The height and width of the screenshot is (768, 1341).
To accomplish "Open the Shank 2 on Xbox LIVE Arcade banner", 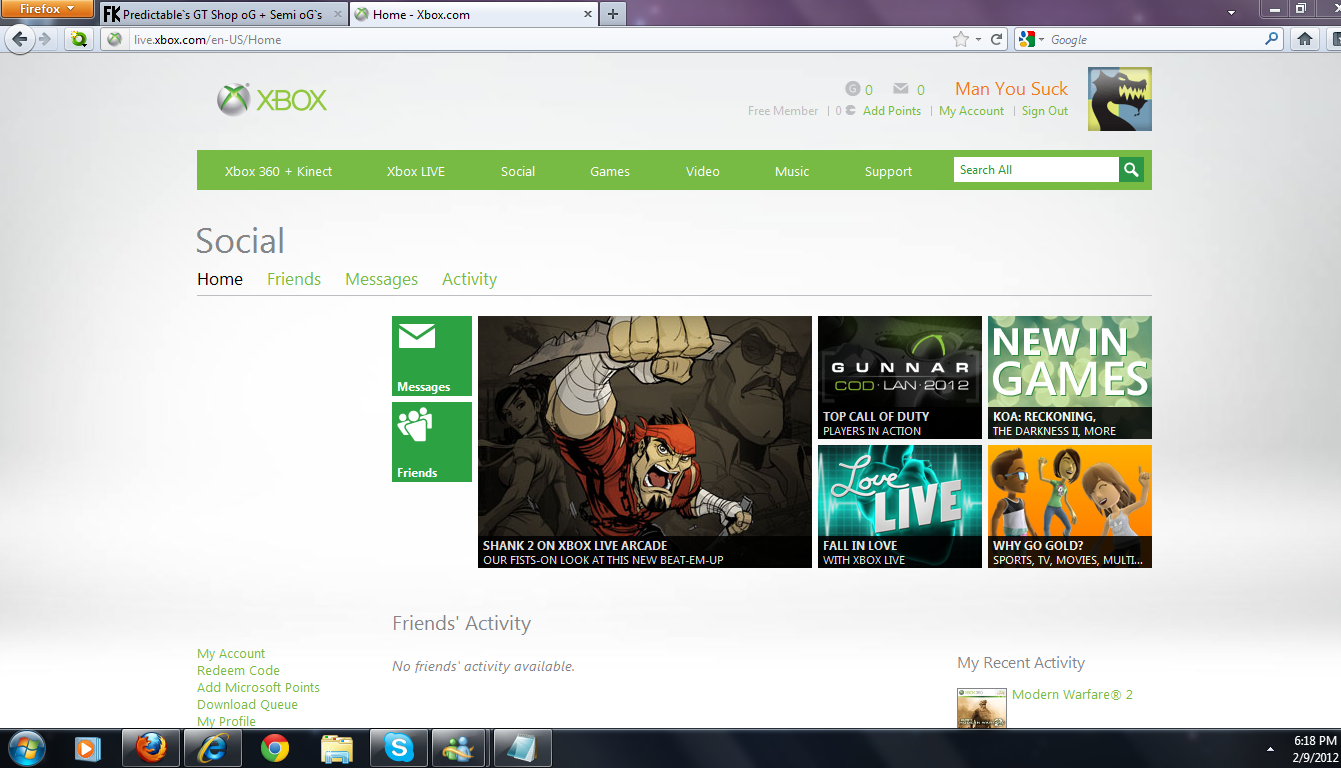I will tap(645, 442).
